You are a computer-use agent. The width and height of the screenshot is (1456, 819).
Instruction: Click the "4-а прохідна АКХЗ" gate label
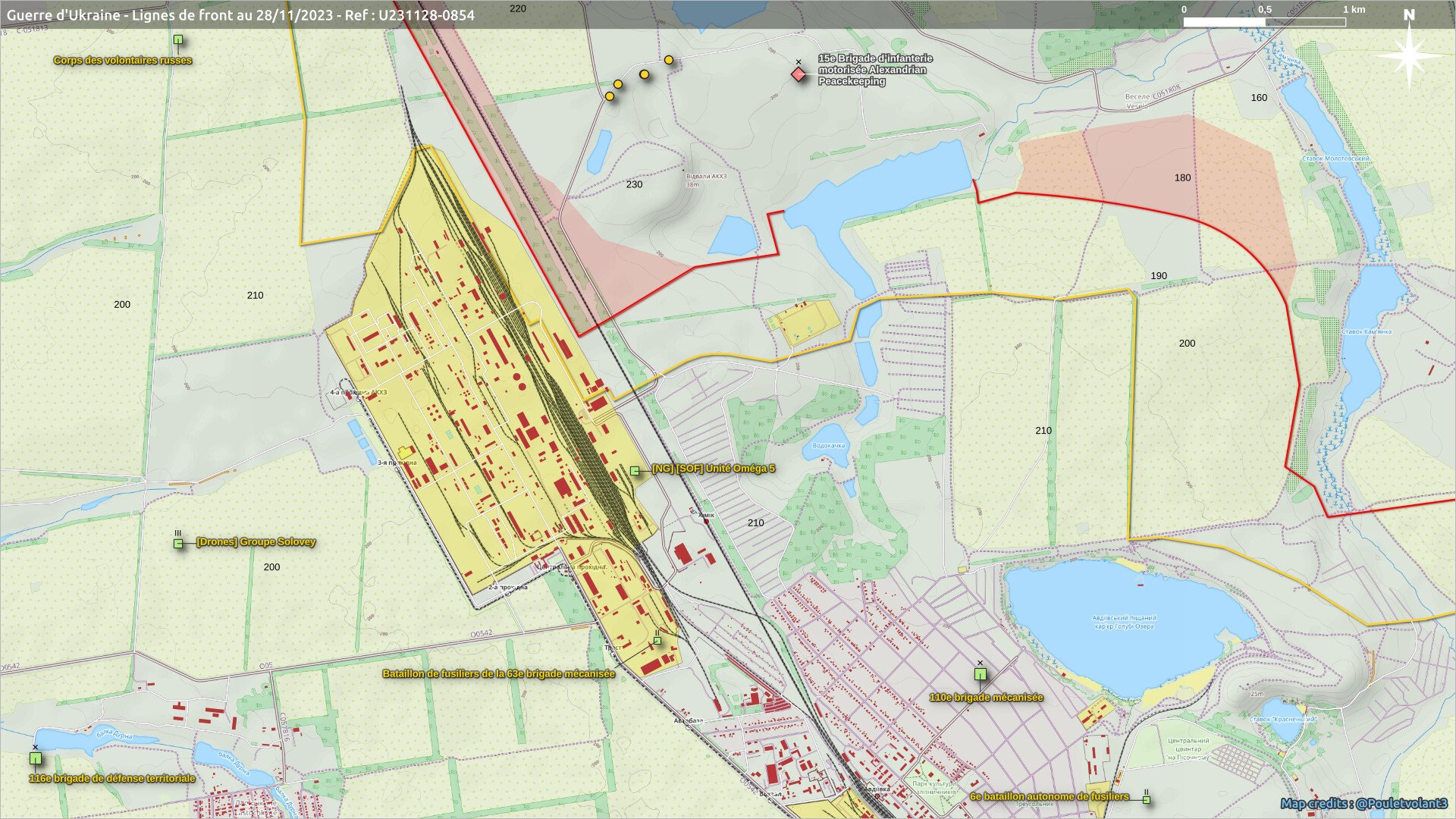[358, 393]
